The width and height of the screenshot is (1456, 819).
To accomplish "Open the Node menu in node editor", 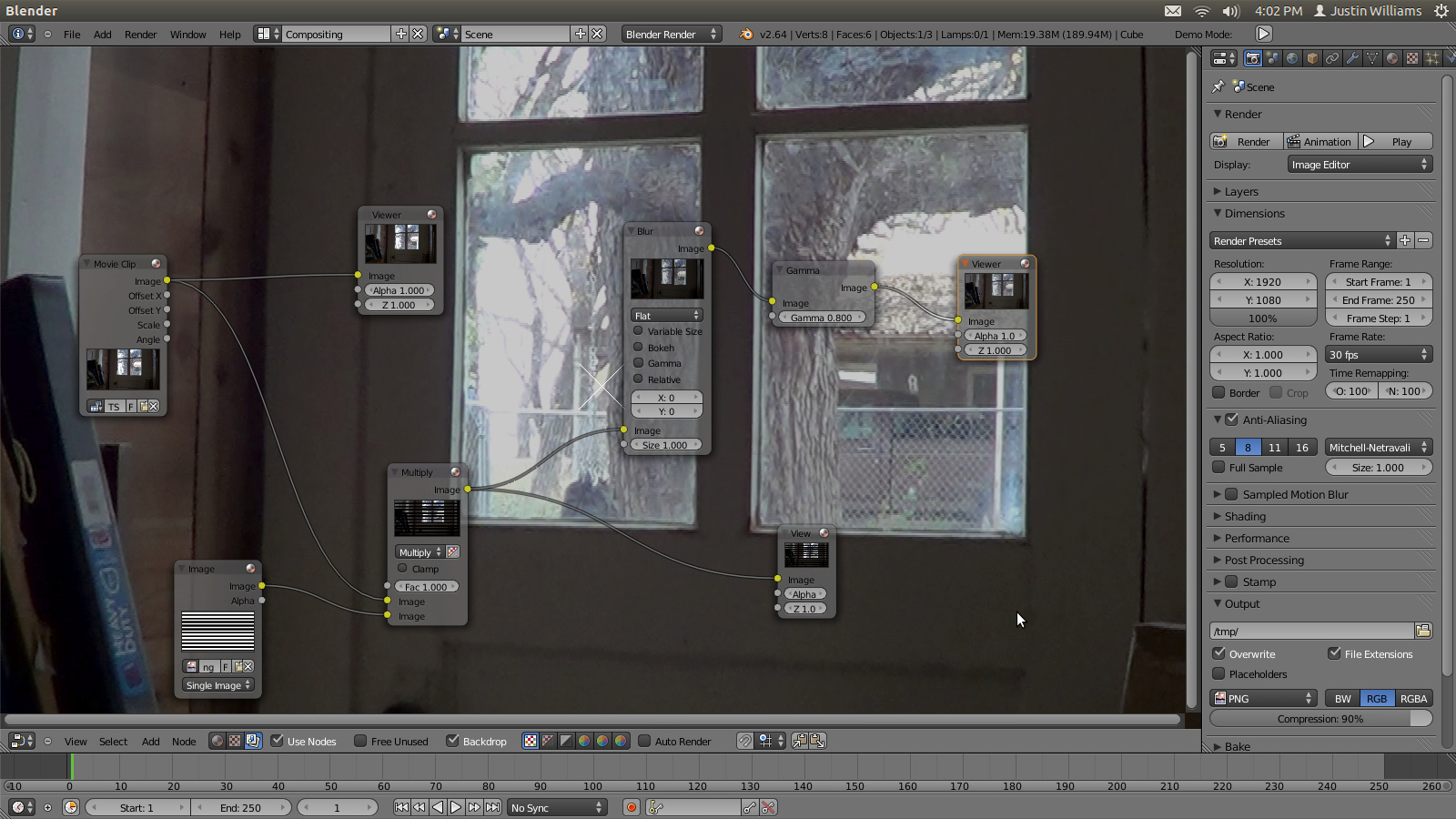I will pos(184,742).
